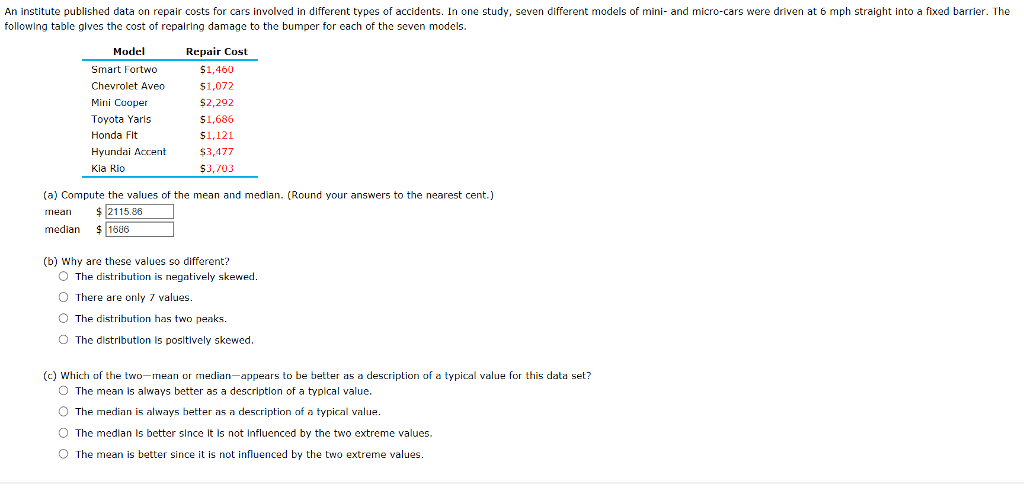Image resolution: width=1024 pixels, height=497 pixels.
Task: Click the Hyundai Accent model name
Action: [129, 152]
